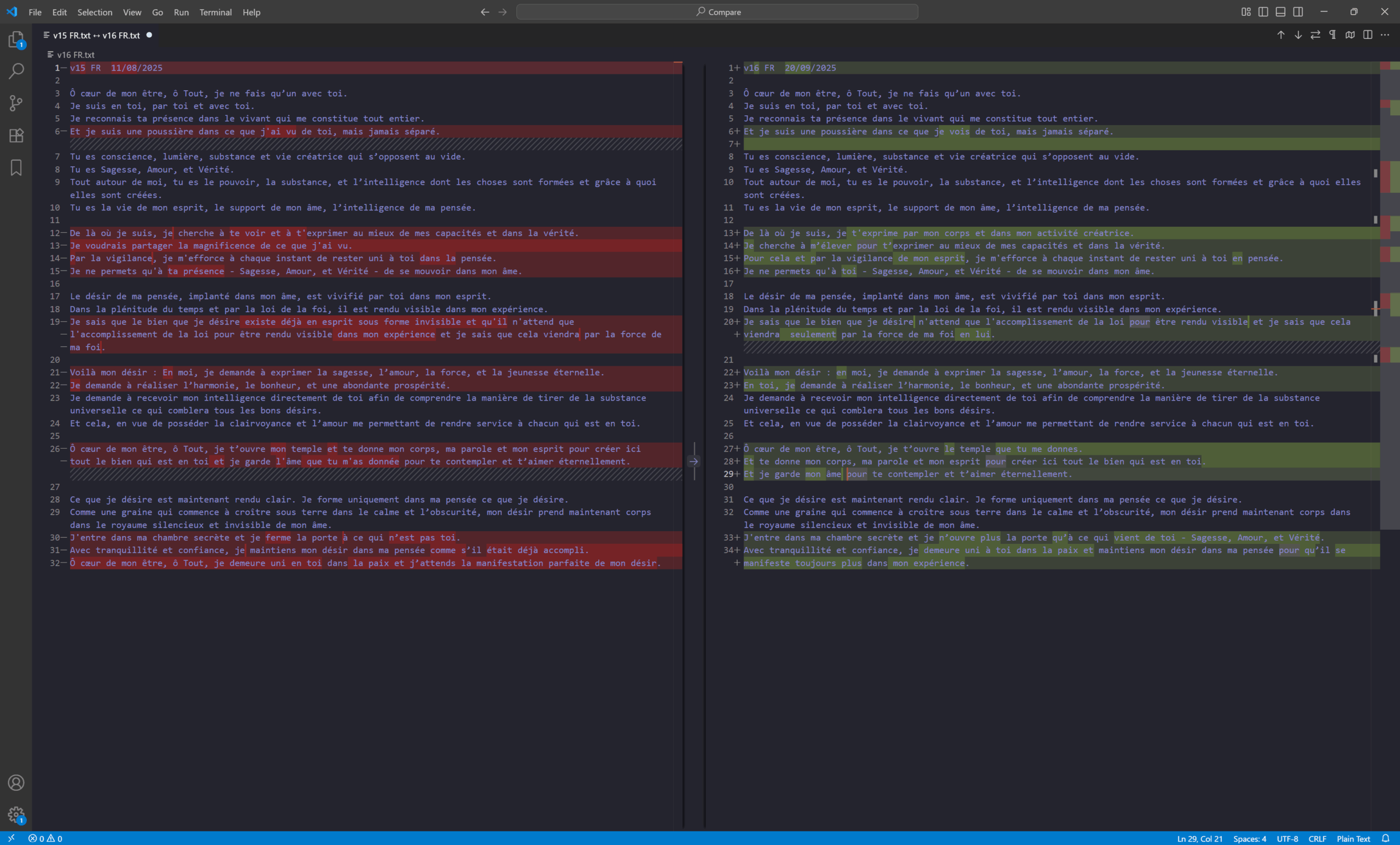This screenshot has width=1400, height=845.
Task: Open the Manage gear menu
Action: 16,815
